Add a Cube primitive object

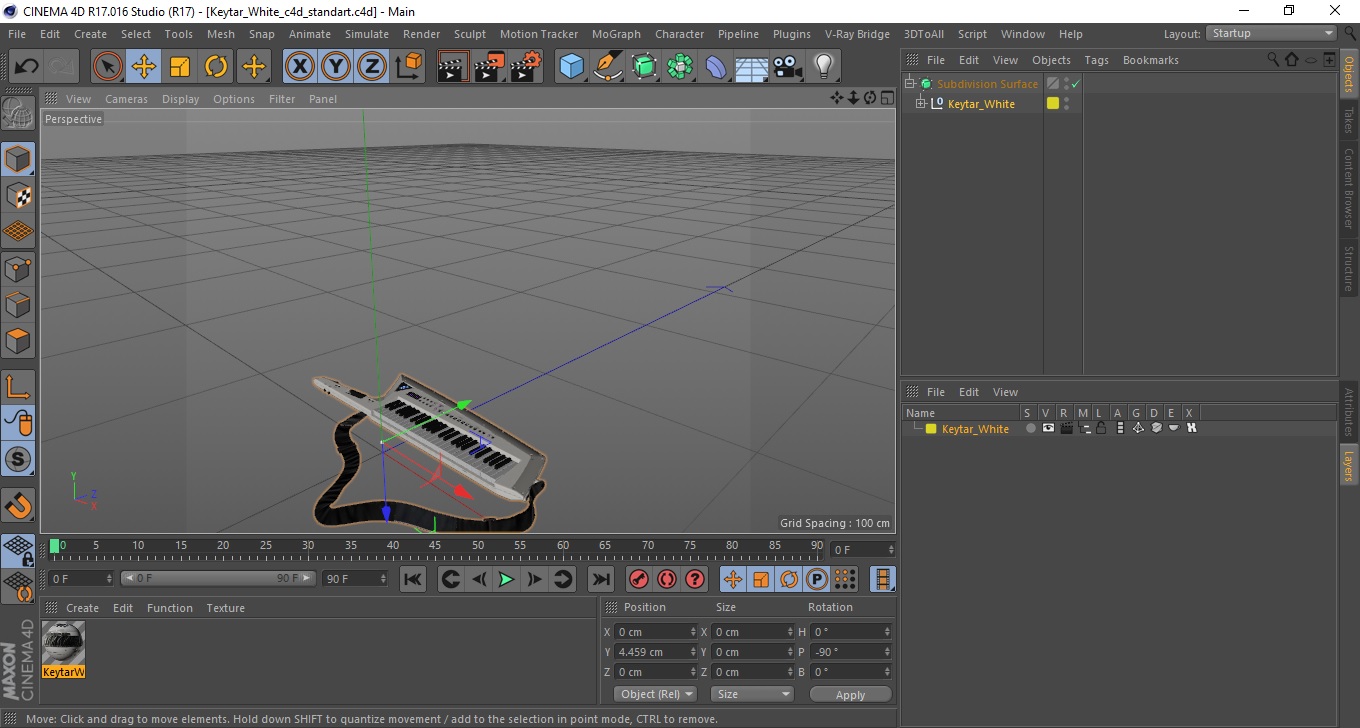pos(572,67)
